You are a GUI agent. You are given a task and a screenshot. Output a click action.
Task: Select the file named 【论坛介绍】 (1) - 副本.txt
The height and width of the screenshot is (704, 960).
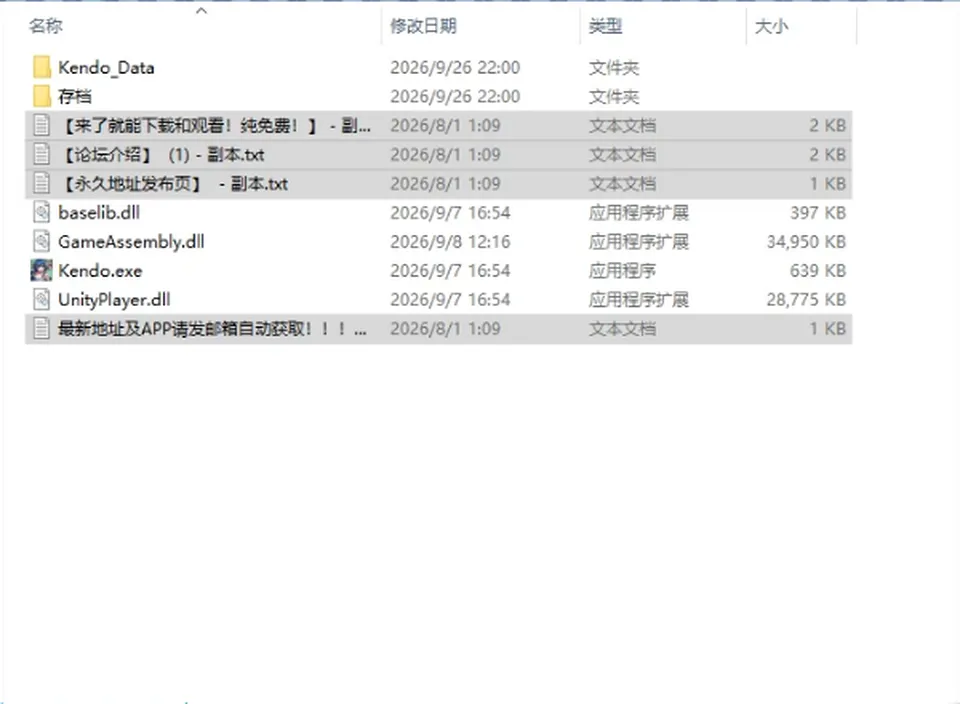click(162, 154)
